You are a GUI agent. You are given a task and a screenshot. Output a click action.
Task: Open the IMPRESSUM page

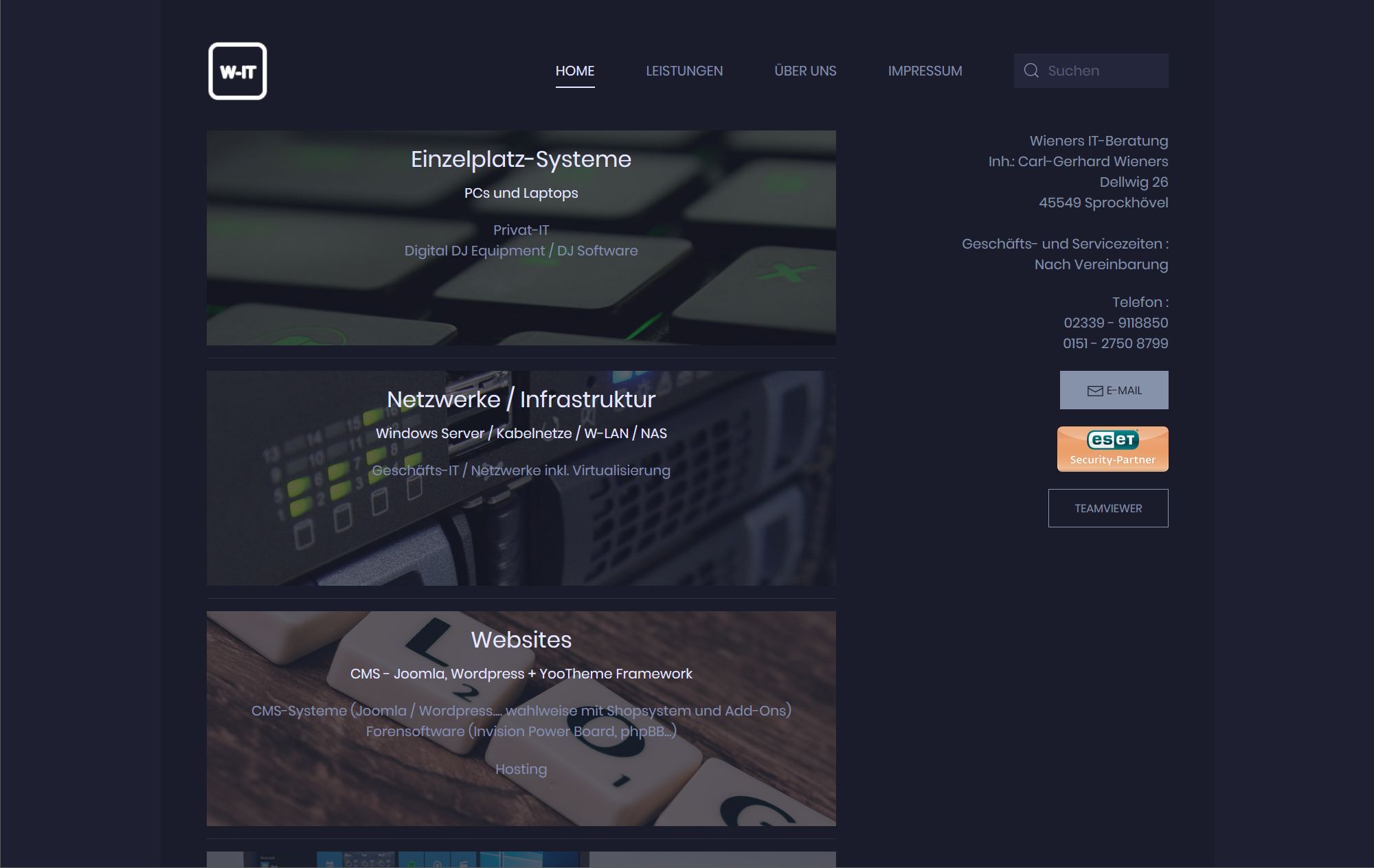(x=925, y=71)
